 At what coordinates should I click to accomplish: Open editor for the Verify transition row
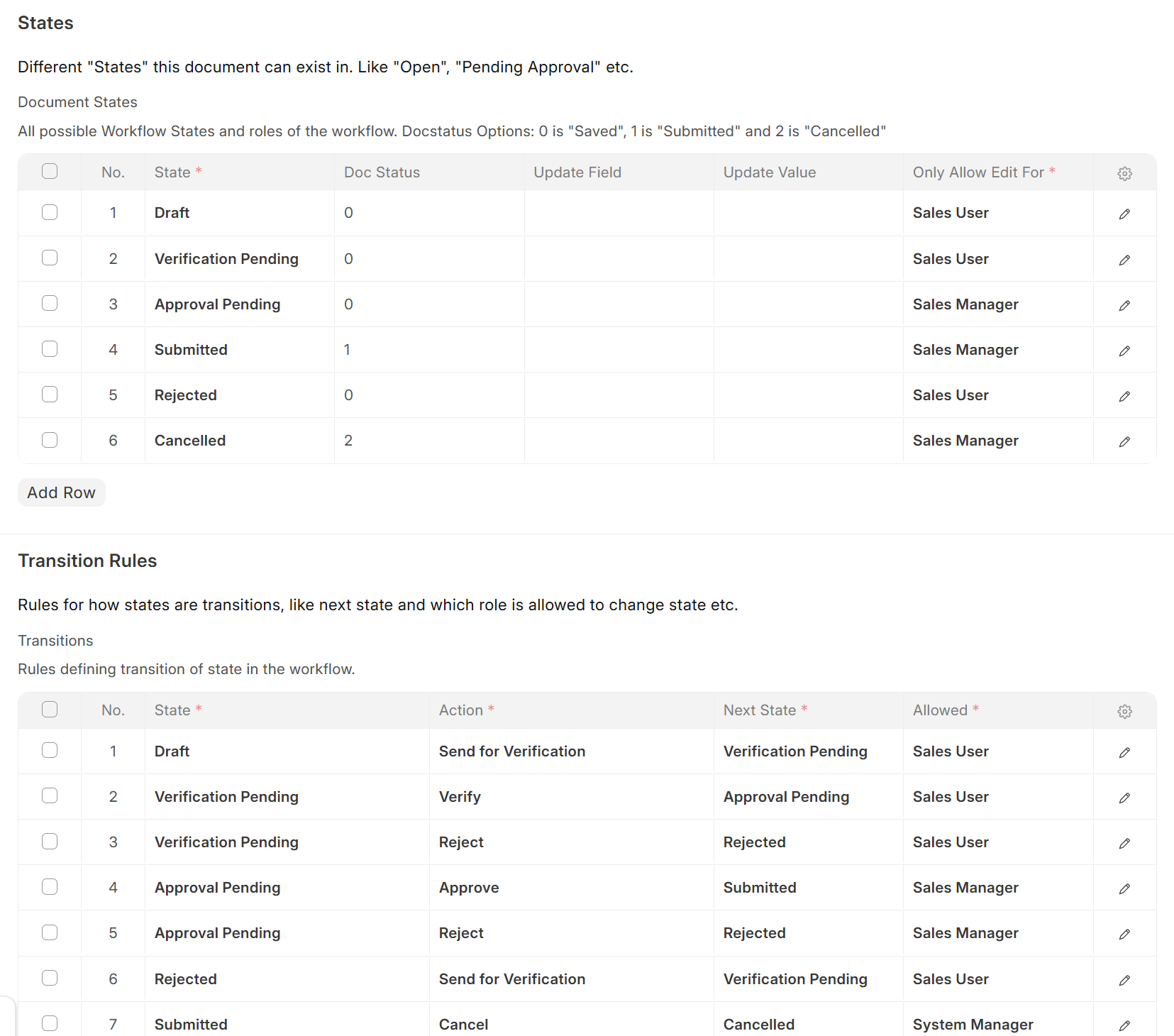[x=1124, y=798]
